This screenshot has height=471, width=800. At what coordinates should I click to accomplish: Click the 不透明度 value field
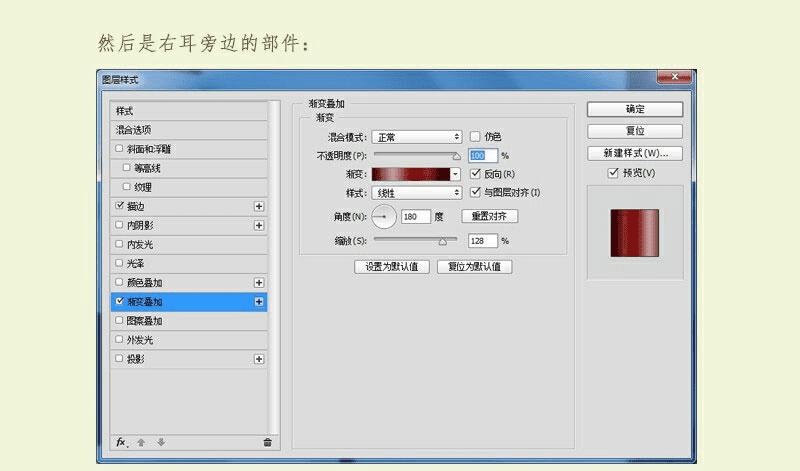(483, 156)
